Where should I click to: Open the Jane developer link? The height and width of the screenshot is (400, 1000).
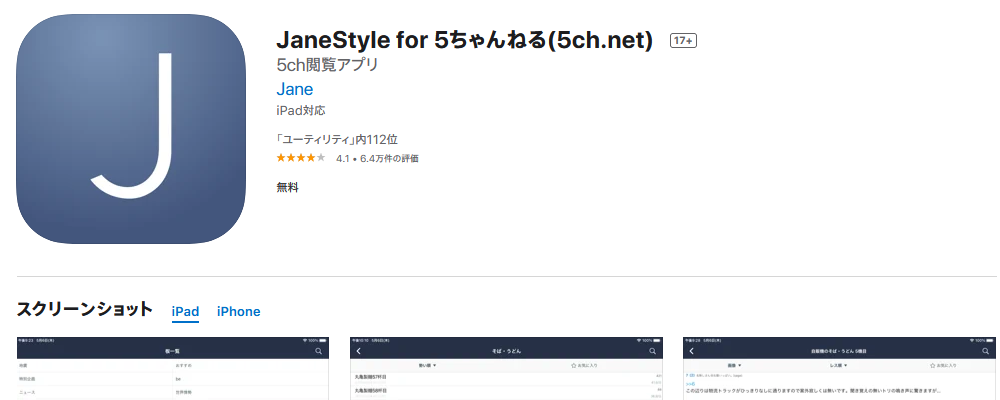pyautogui.click(x=295, y=89)
